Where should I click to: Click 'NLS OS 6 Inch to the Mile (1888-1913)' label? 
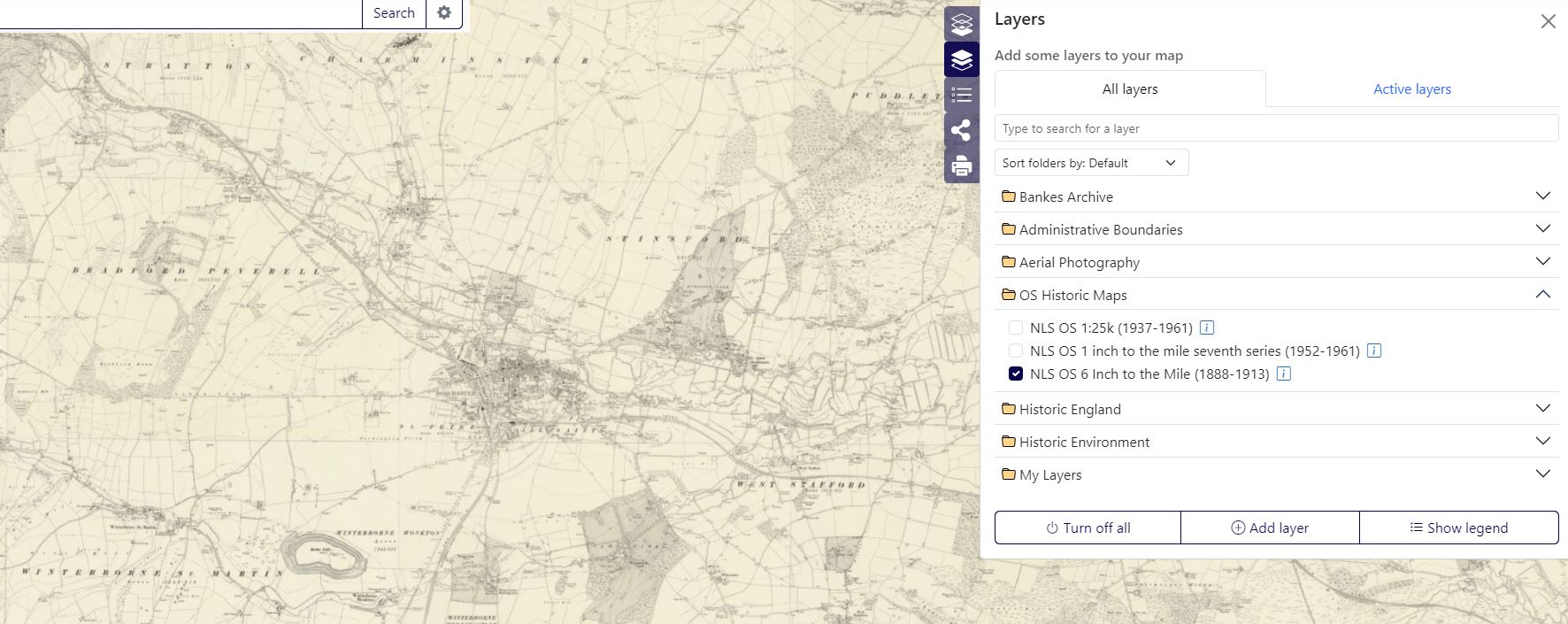[1149, 374]
